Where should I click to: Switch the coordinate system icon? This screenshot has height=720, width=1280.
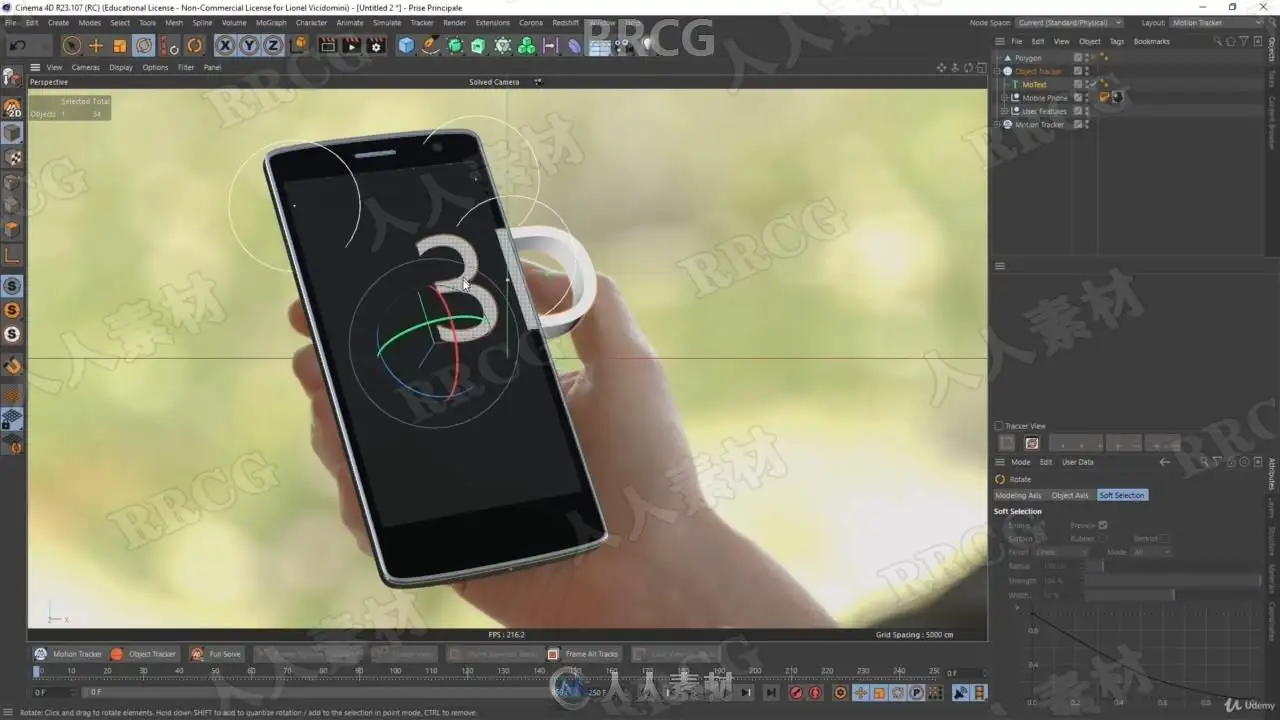click(x=298, y=46)
